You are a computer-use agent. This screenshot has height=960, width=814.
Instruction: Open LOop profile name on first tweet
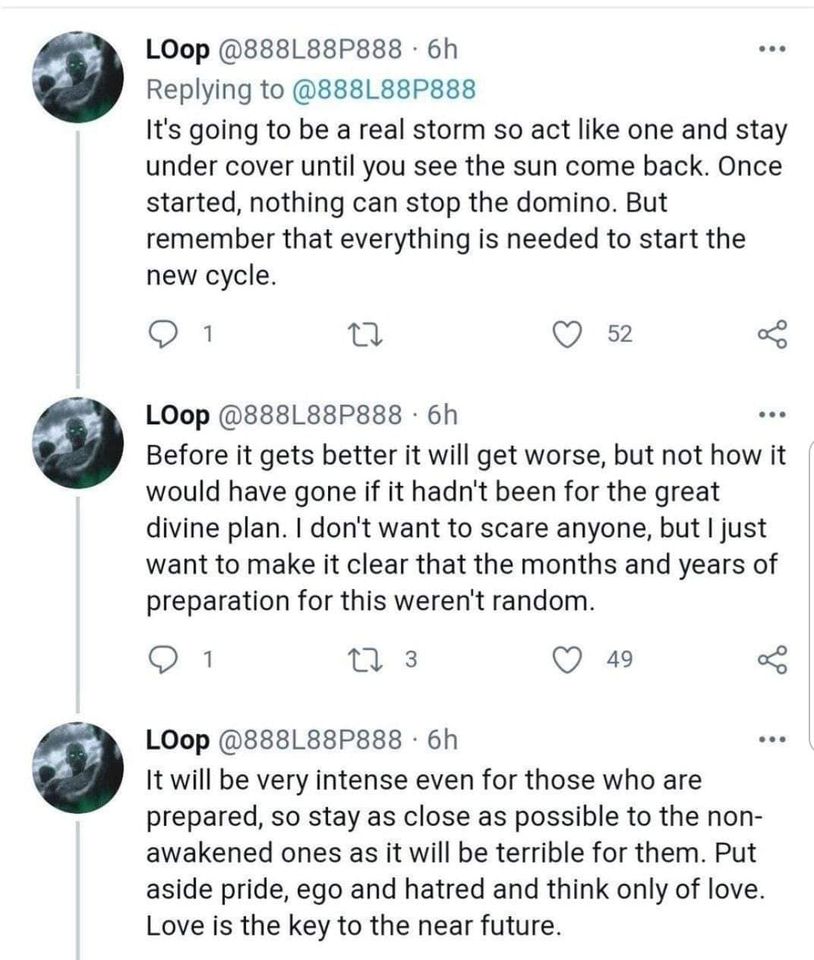click(177, 48)
